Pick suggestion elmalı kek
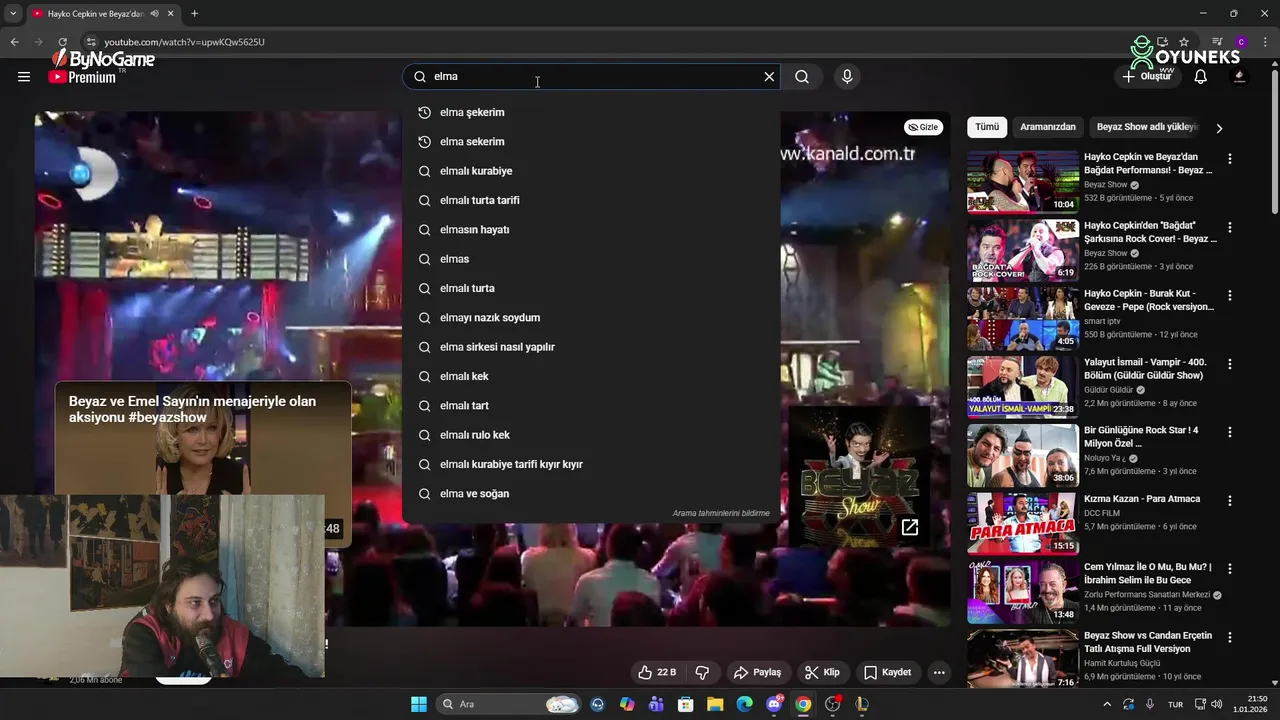Image resolution: width=1280 pixels, height=720 pixels. pyautogui.click(x=591, y=376)
